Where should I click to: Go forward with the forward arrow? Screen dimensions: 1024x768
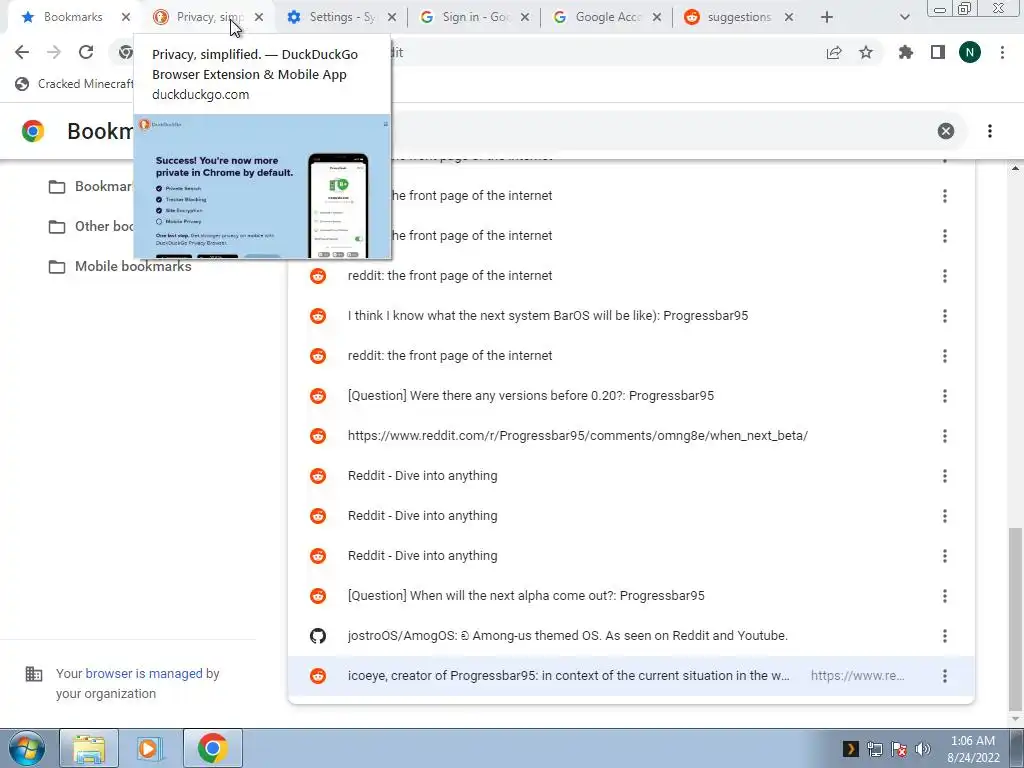tap(54, 52)
